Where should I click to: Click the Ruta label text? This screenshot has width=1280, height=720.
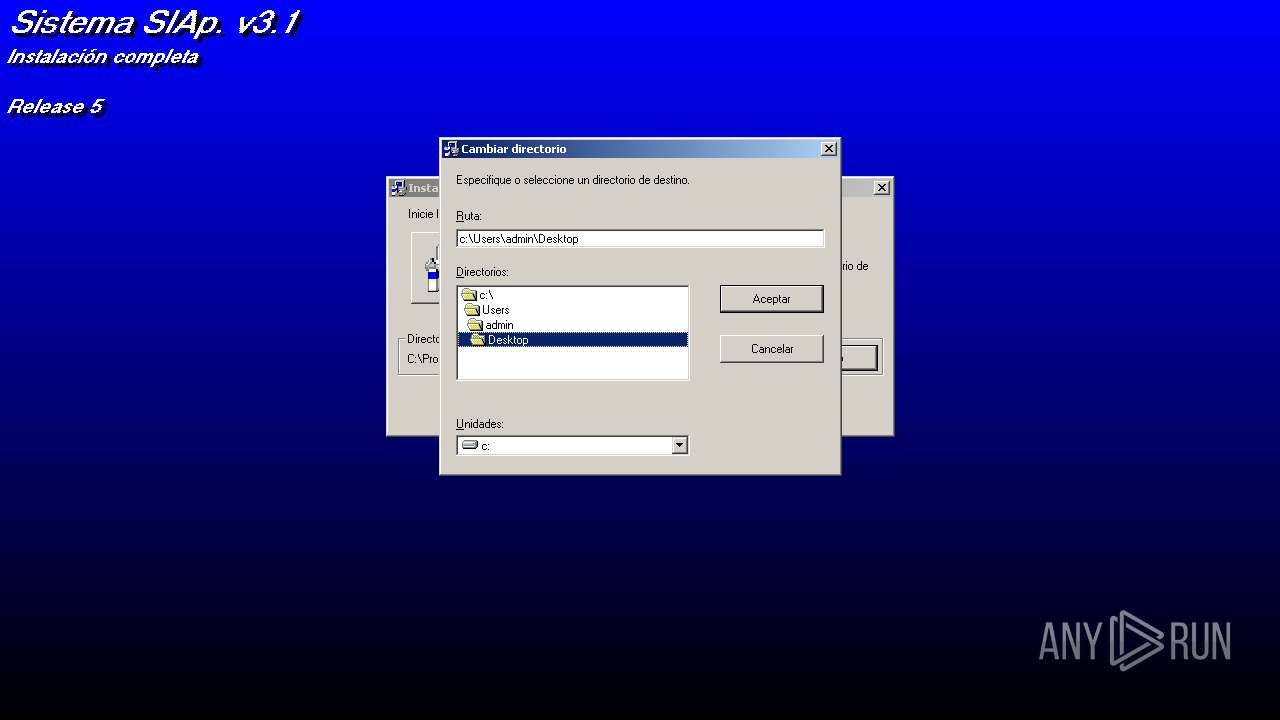point(469,216)
